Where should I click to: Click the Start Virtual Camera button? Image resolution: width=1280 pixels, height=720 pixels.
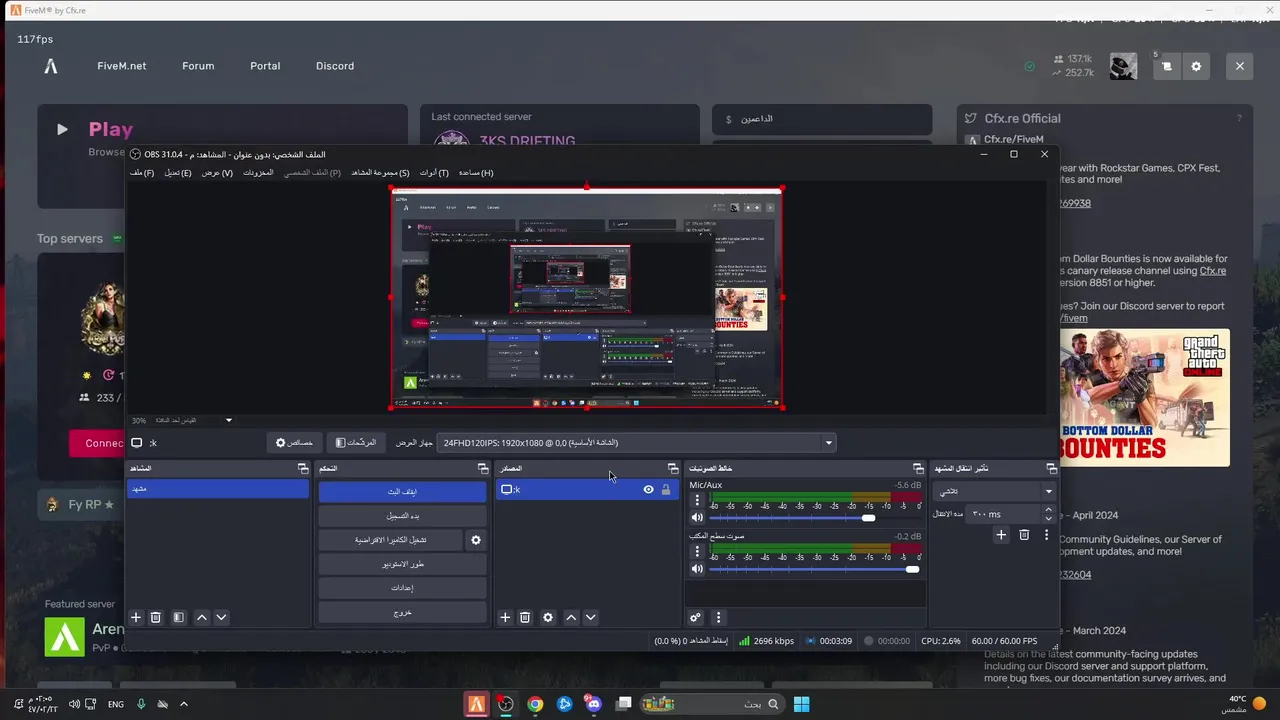(x=391, y=540)
